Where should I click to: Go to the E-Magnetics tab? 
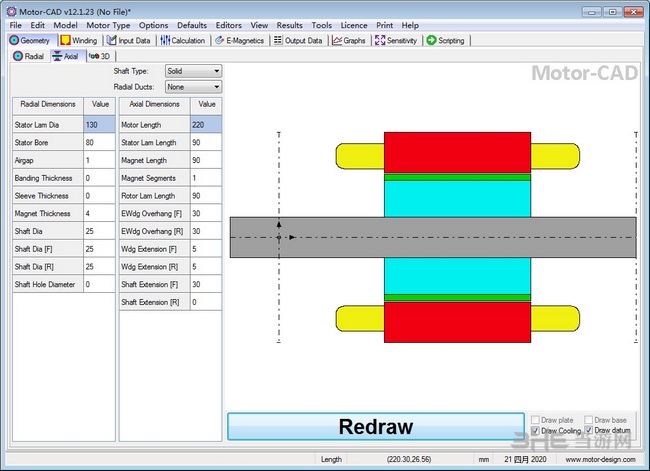[x=240, y=41]
